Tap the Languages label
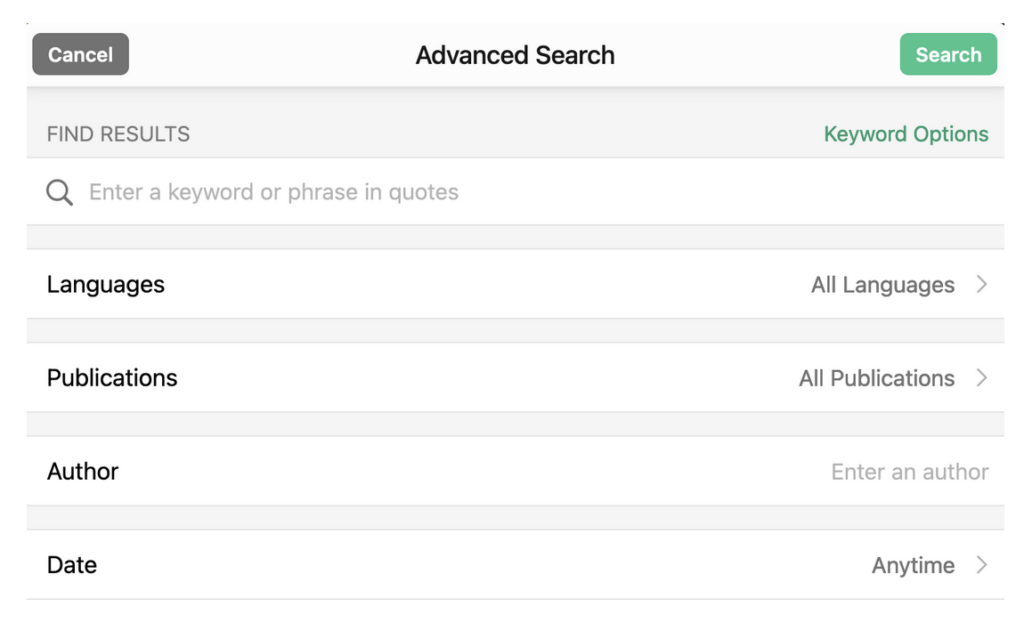 105,285
